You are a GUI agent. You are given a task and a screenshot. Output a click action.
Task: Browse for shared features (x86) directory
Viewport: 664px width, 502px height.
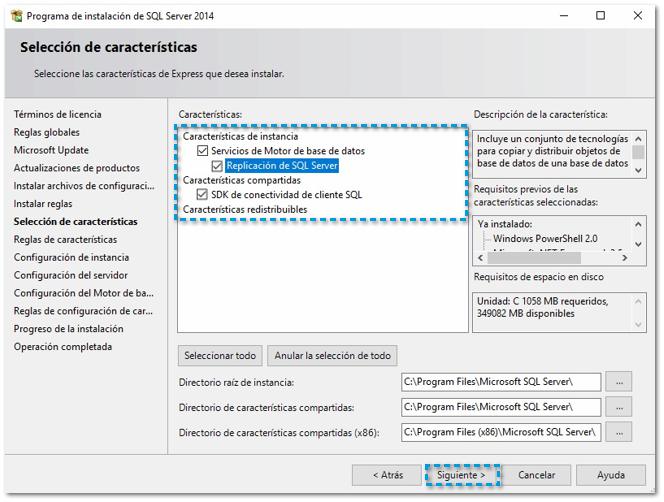tap(619, 432)
